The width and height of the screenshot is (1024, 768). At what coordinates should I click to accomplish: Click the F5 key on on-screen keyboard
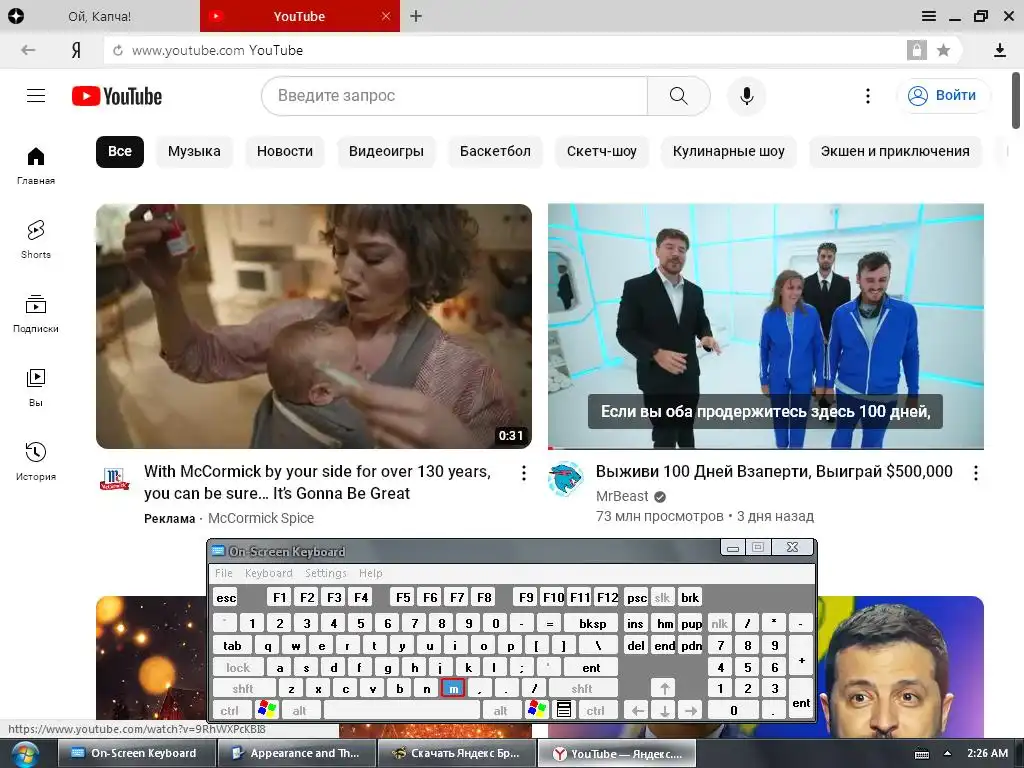403,598
